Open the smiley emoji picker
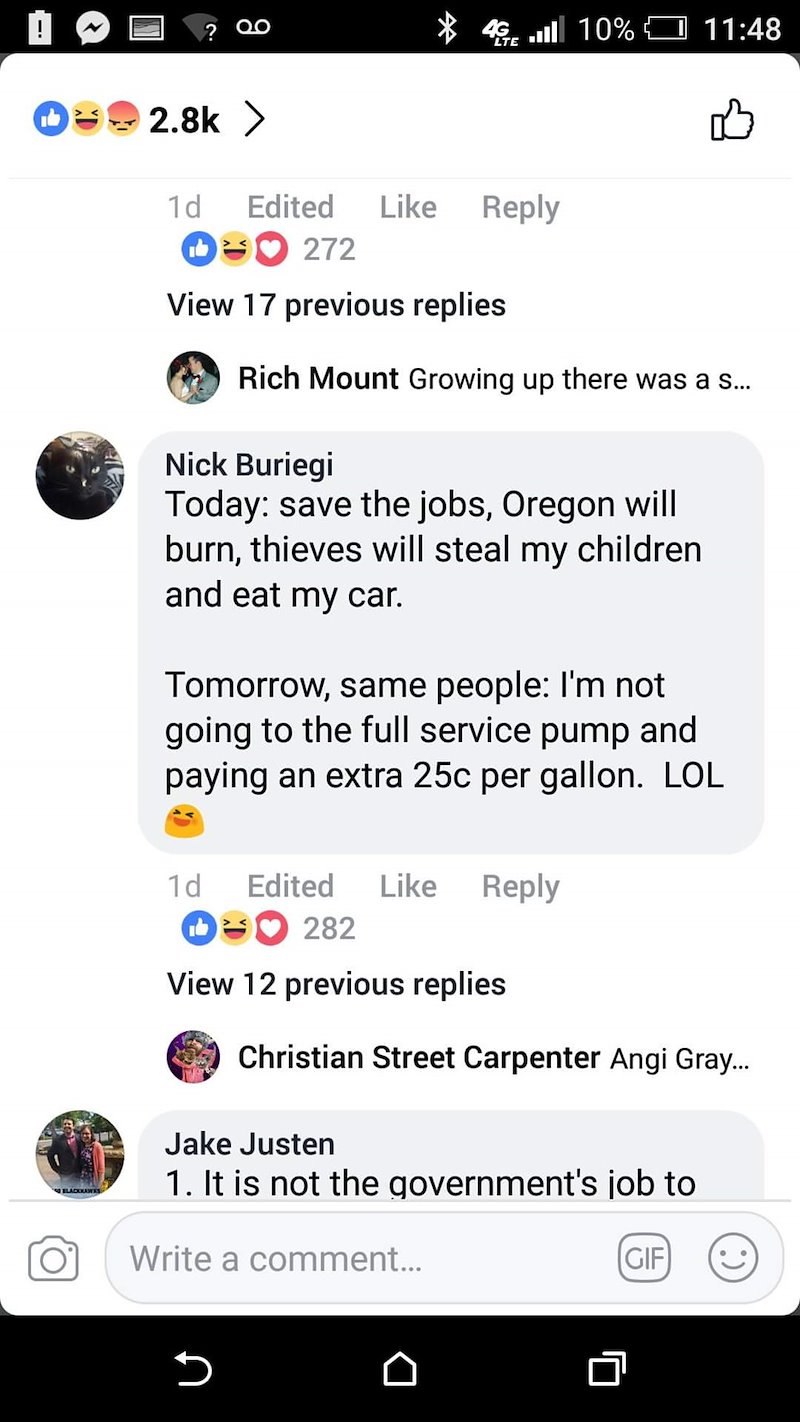The image size is (800, 1422). 733,1258
